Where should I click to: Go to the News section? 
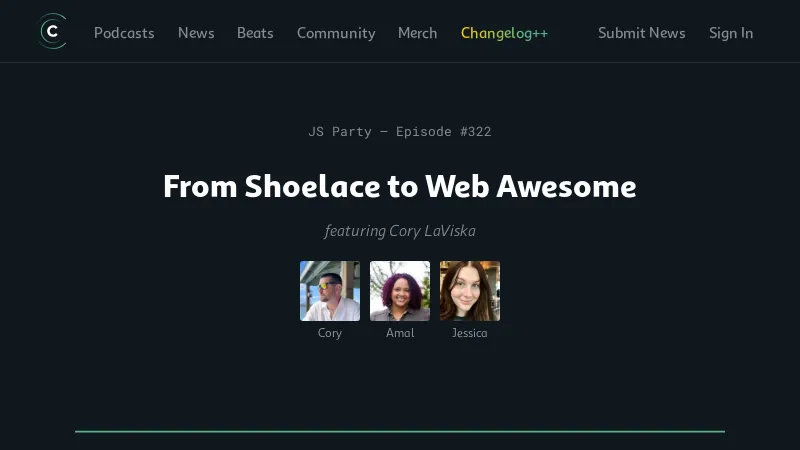tap(196, 33)
